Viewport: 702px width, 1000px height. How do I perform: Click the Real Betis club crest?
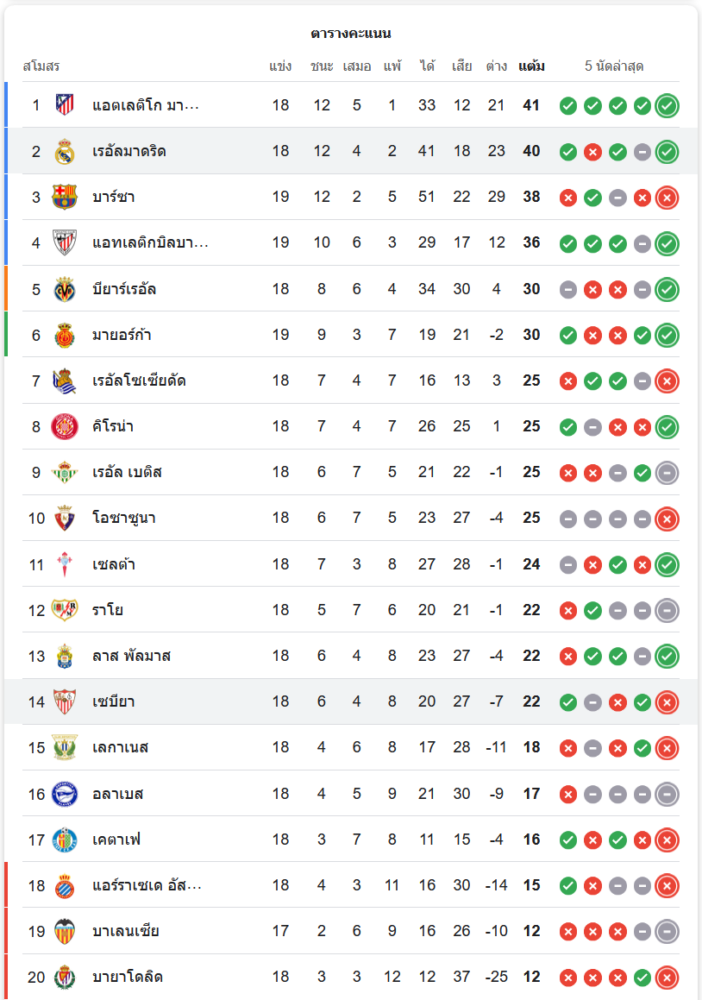pyautogui.click(x=65, y=472)
